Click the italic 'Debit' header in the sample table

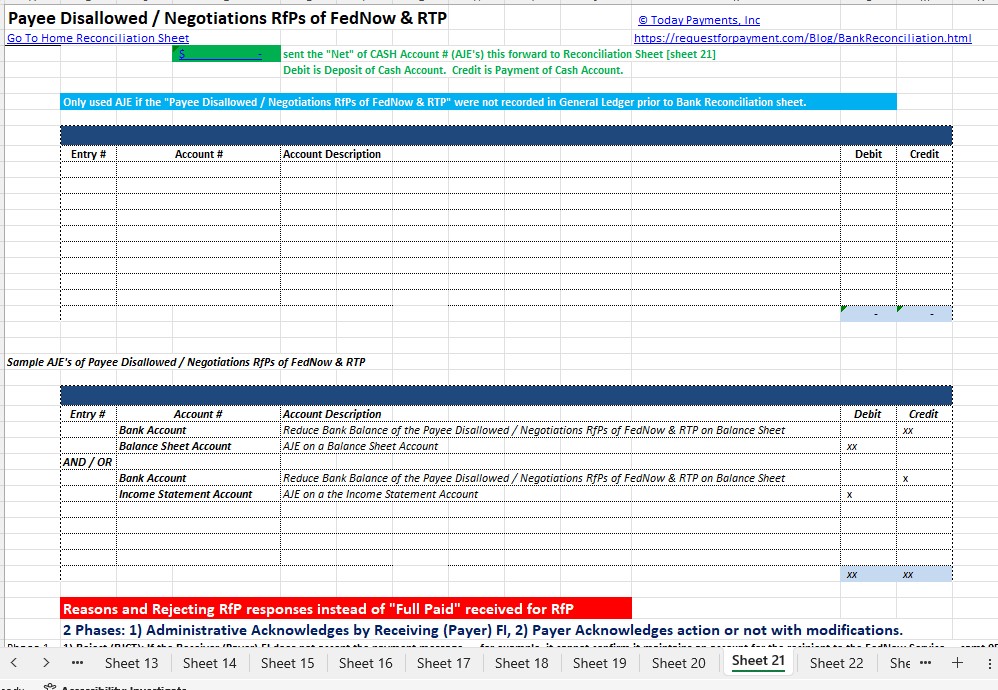coord(868,414)
